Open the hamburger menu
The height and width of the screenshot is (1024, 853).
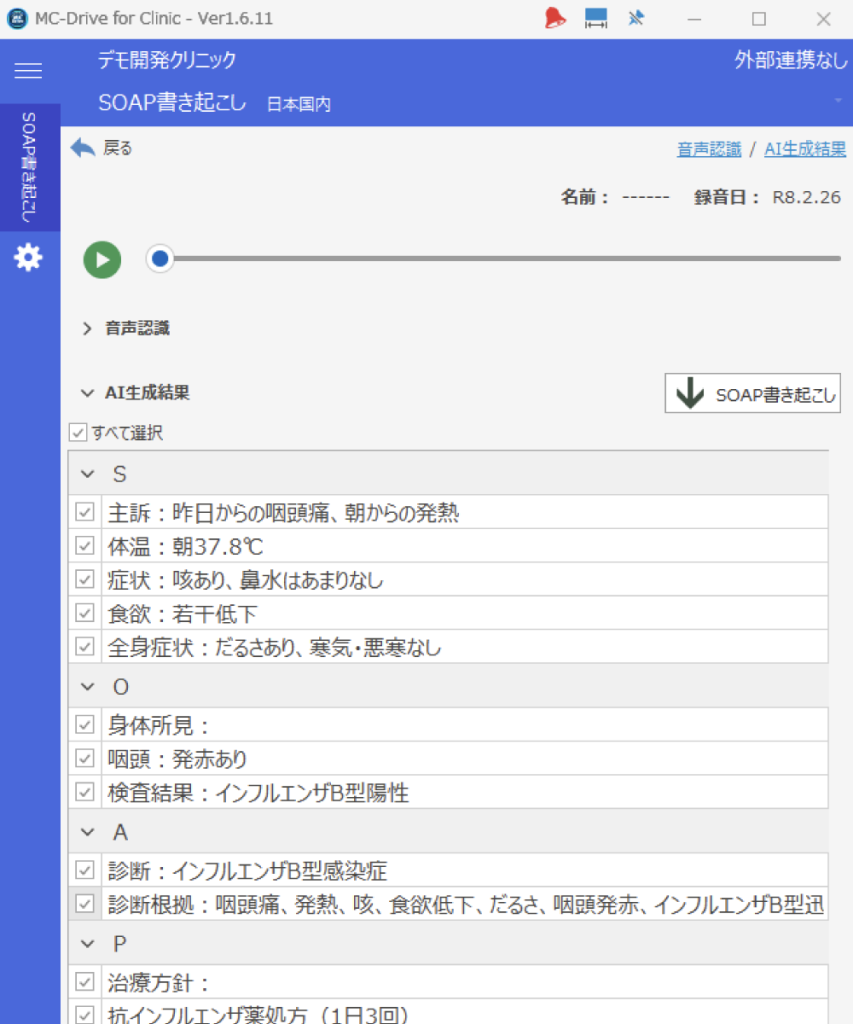(28, 71)
